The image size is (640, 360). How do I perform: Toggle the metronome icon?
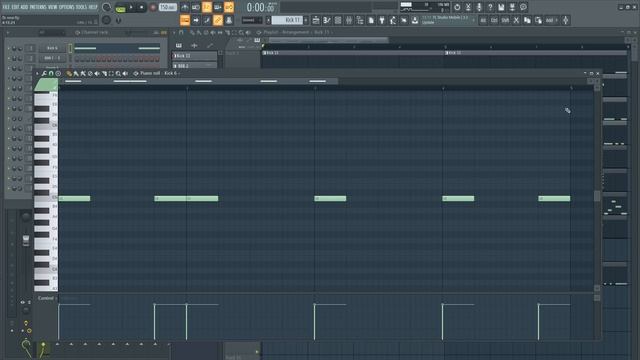pos(184,7)
